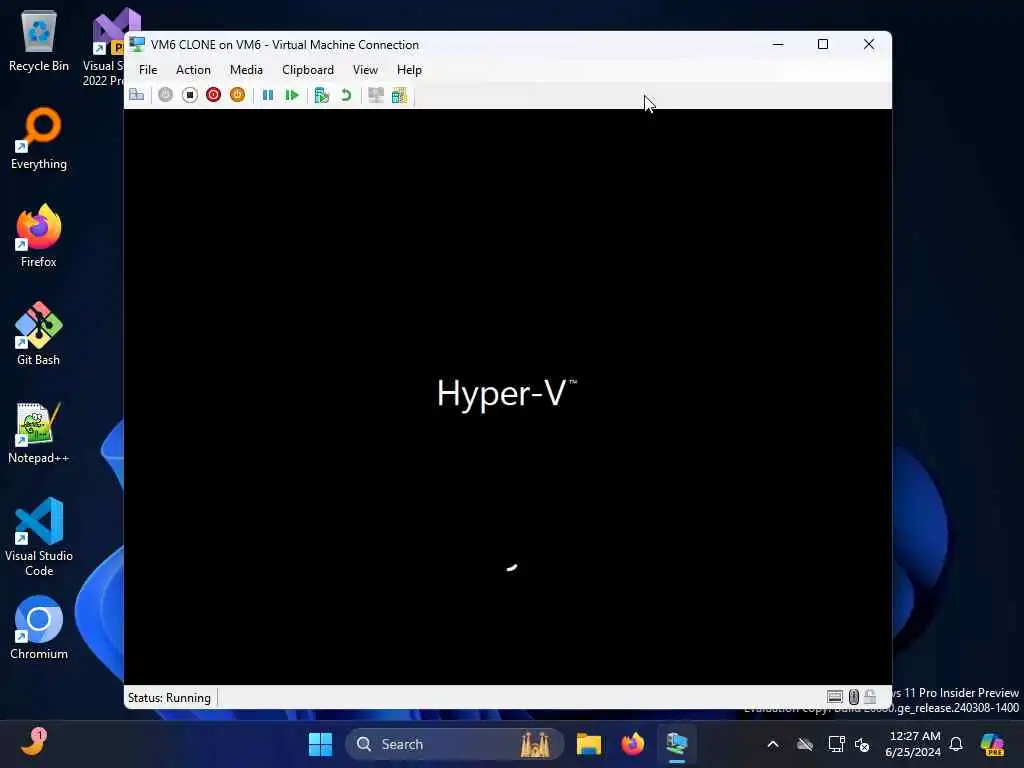Create a checkpoint using the toolbar icon
Screen dimensions: 1024x768
[321, 95]
